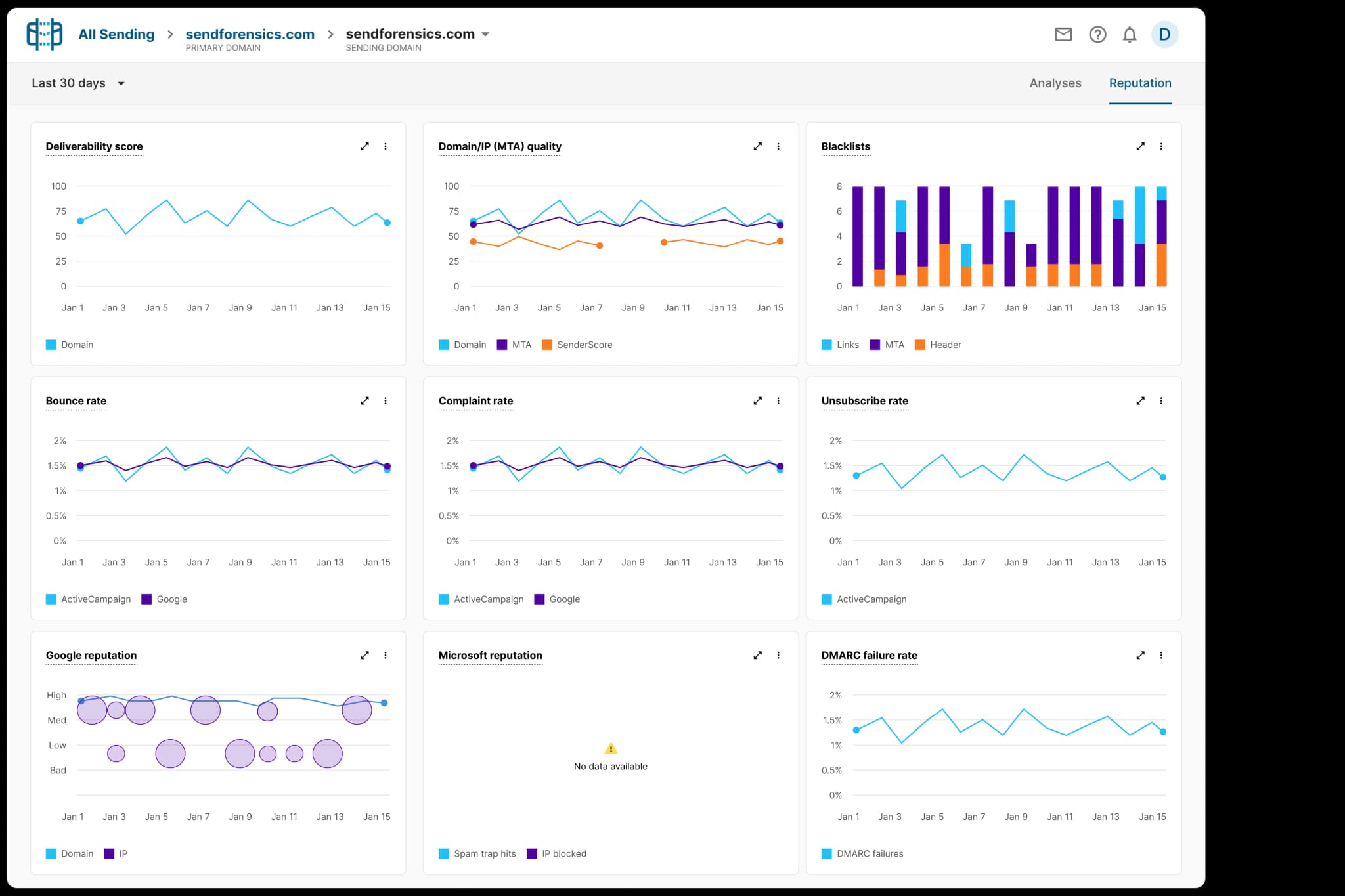1345x896 pixels.
Task: Expand the DMARC failure rate chart
Action: tap(1140, 655)
